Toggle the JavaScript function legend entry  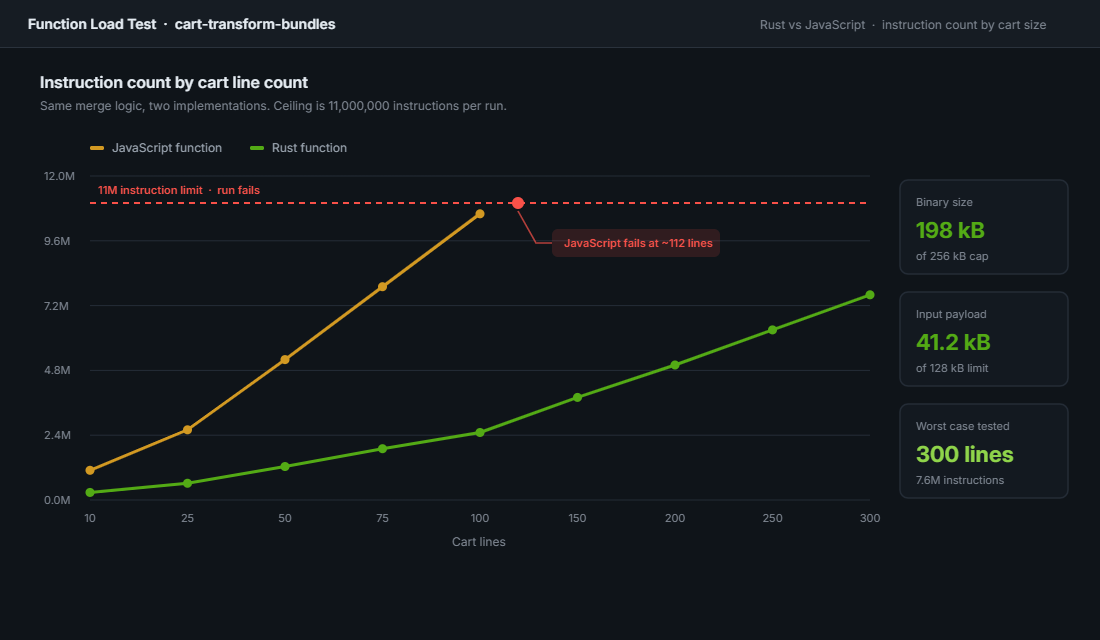point(156,148)
